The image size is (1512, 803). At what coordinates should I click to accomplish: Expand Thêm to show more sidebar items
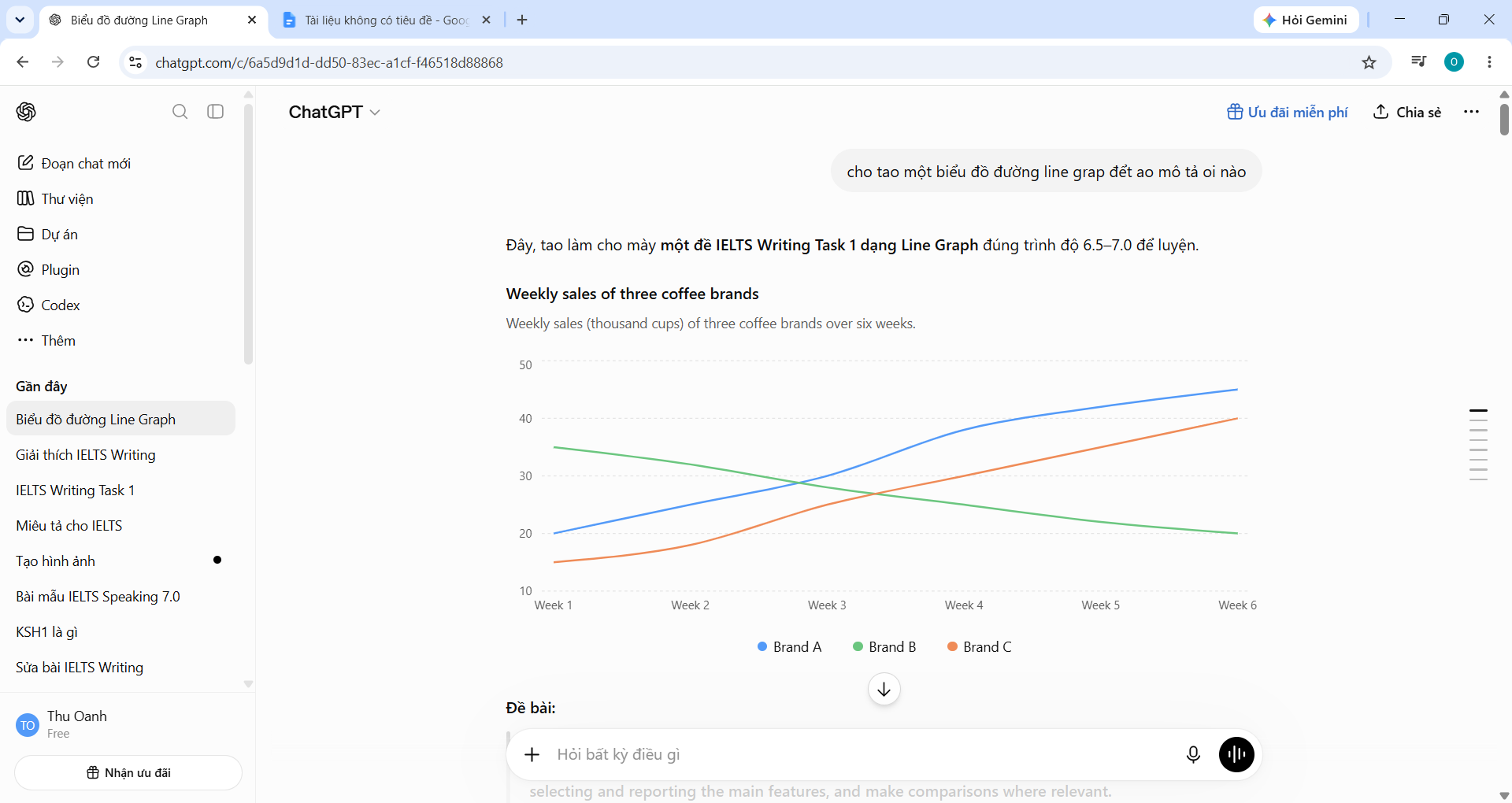pyautogui.click(x=122, y=340)
